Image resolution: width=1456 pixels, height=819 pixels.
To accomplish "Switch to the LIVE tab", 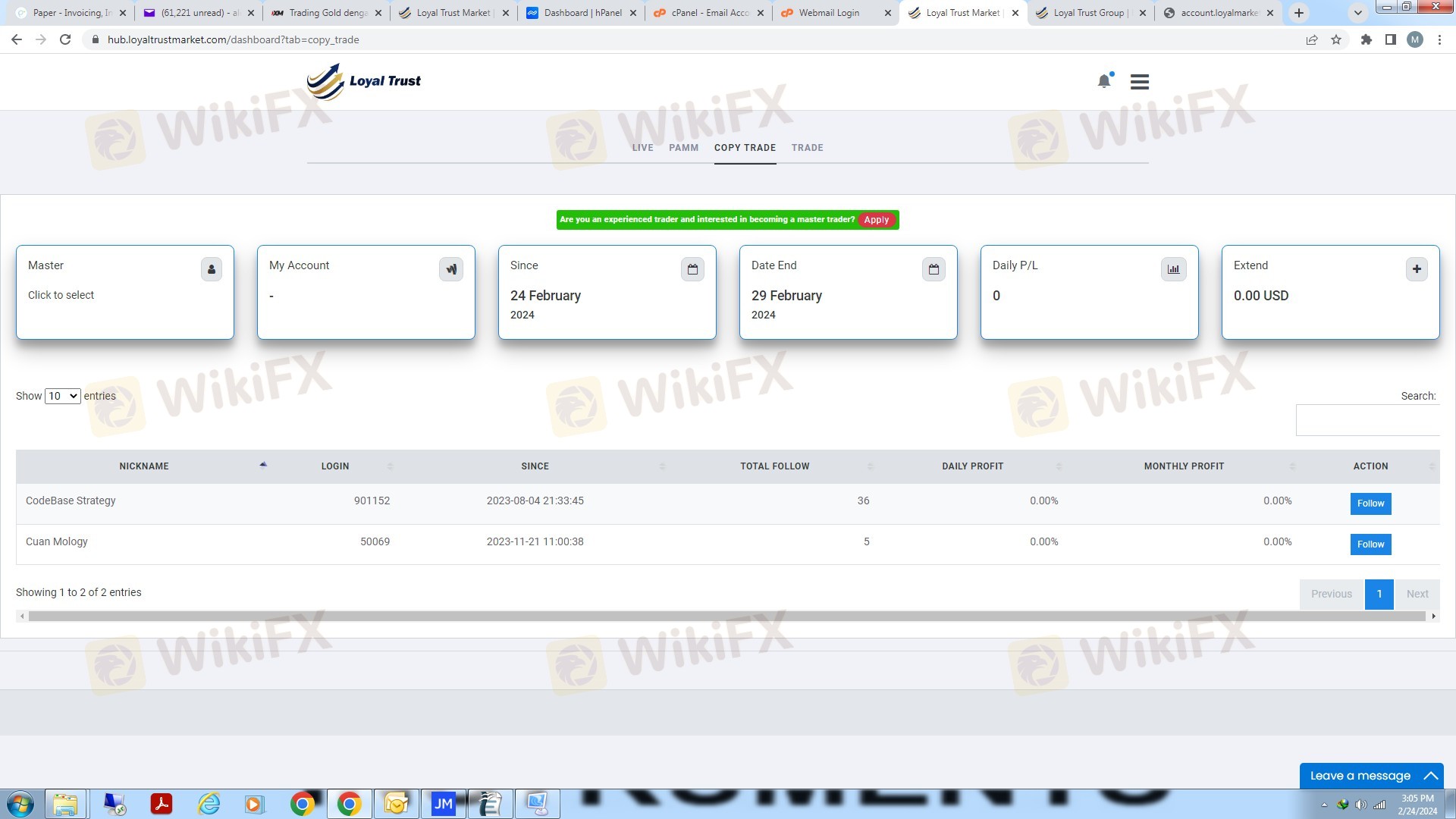I will point(642,148).
